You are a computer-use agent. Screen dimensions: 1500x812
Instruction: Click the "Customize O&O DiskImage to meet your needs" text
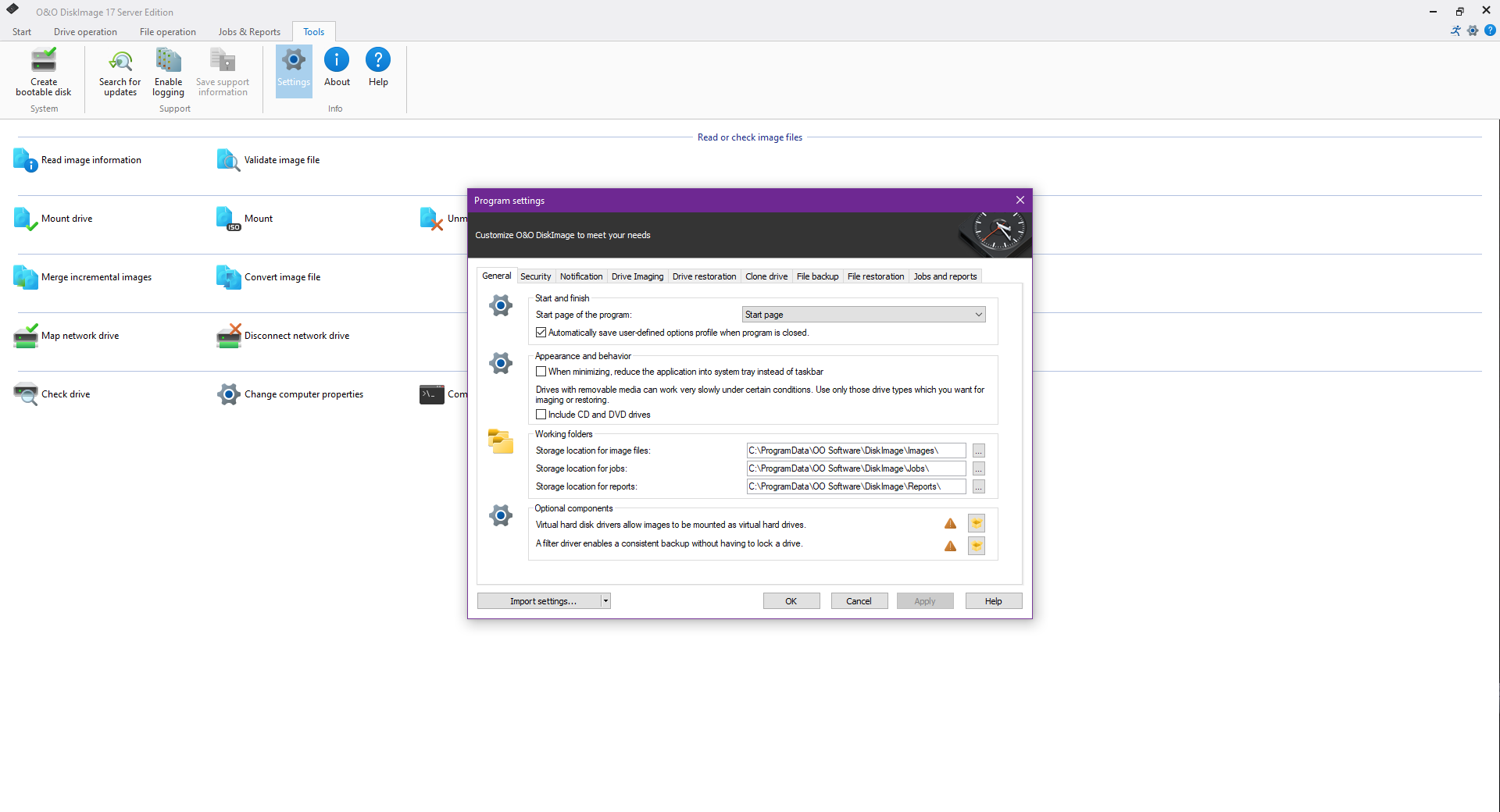(562, 235)
